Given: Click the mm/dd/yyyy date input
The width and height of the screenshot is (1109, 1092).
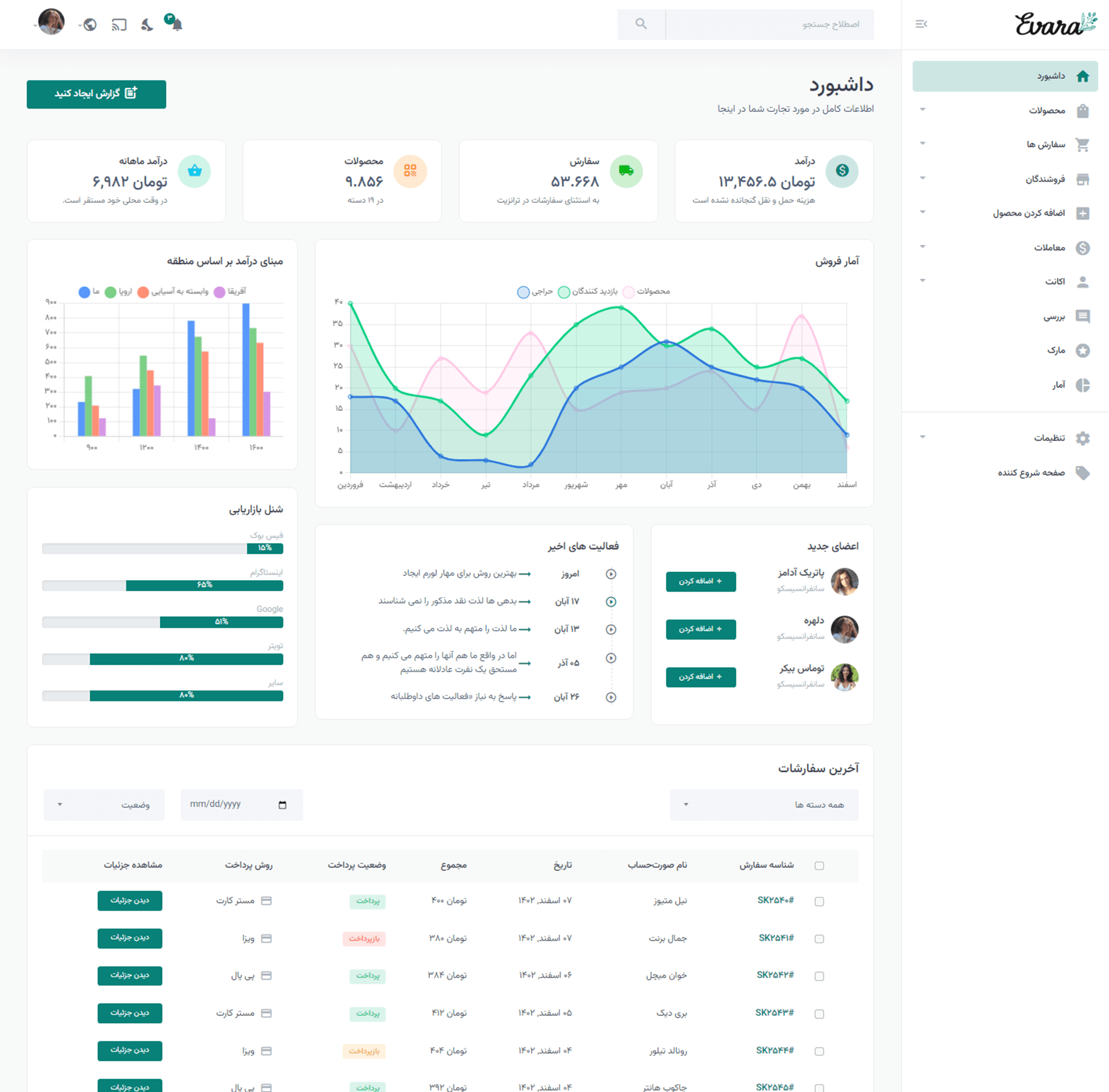Looking at the screenshot, I should pyautogui.click(x=242, y=805).
